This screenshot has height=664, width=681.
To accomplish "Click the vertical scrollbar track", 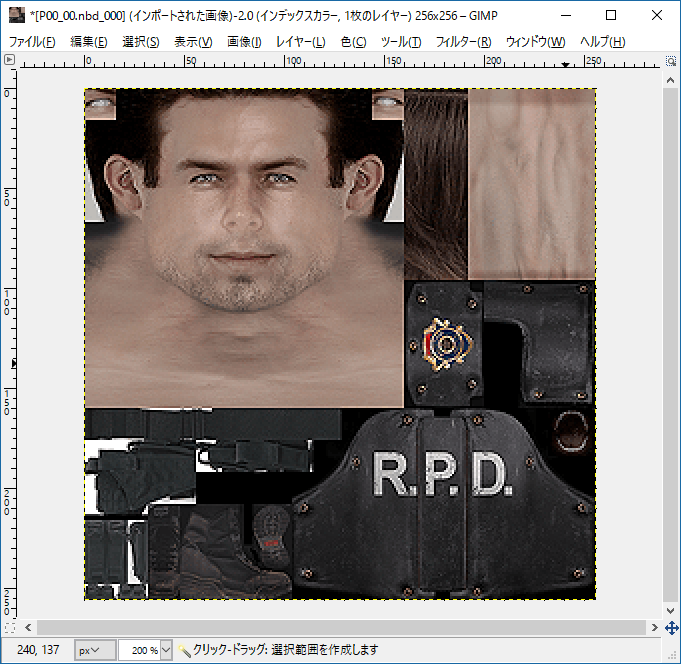I will click(x=670, y=345).
